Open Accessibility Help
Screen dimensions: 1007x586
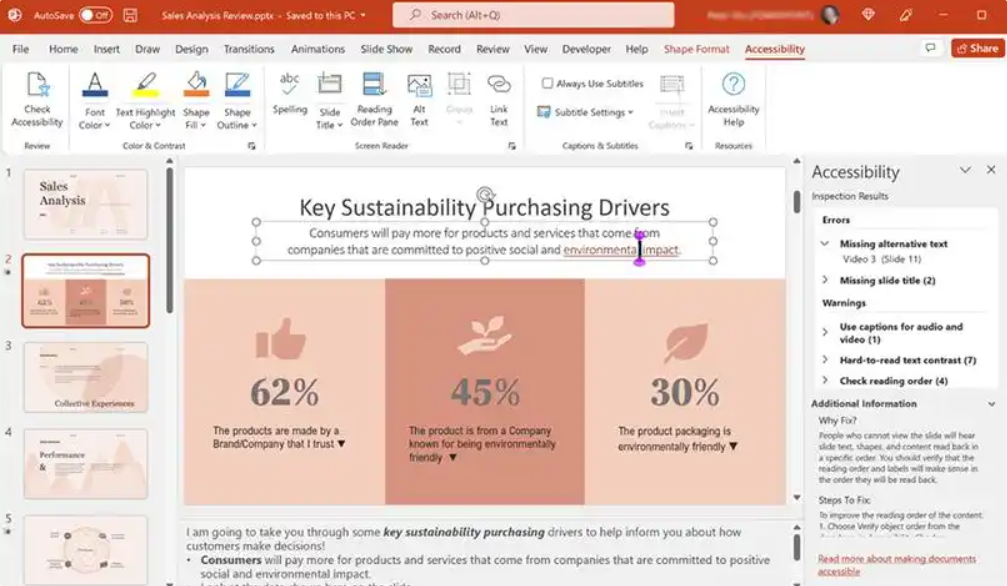click(733, 100)
